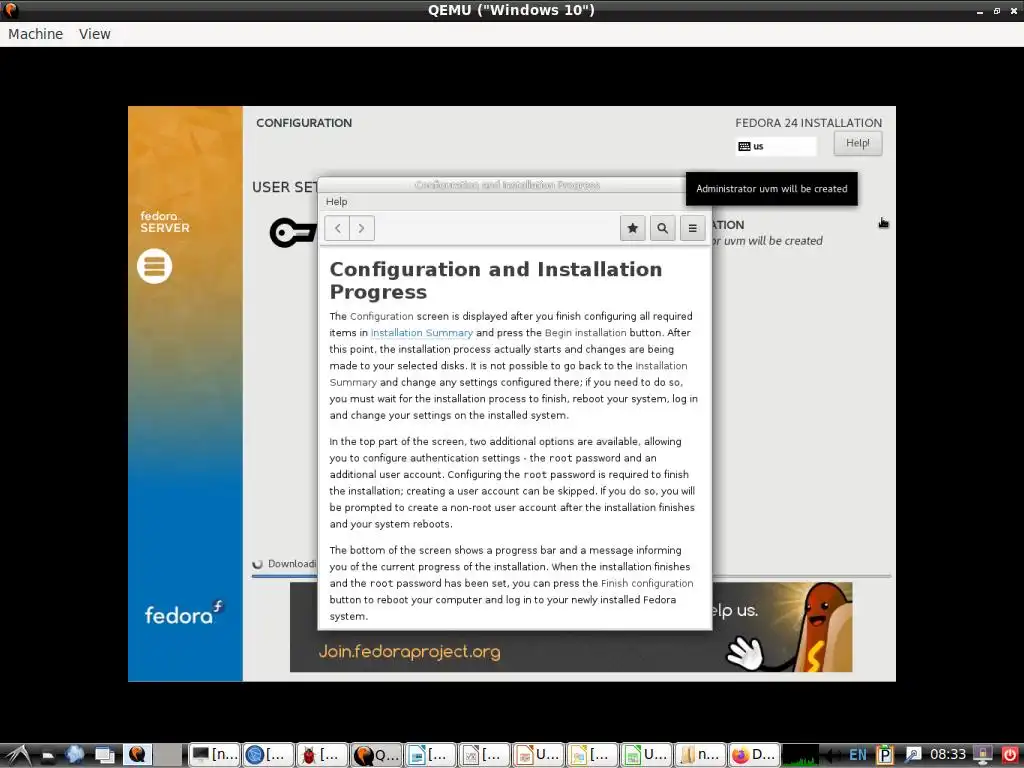Viewport: 1024px width, 768px height.
Task: Switch to the blue globe taskbar task
Action: click(x=268, y=755)
